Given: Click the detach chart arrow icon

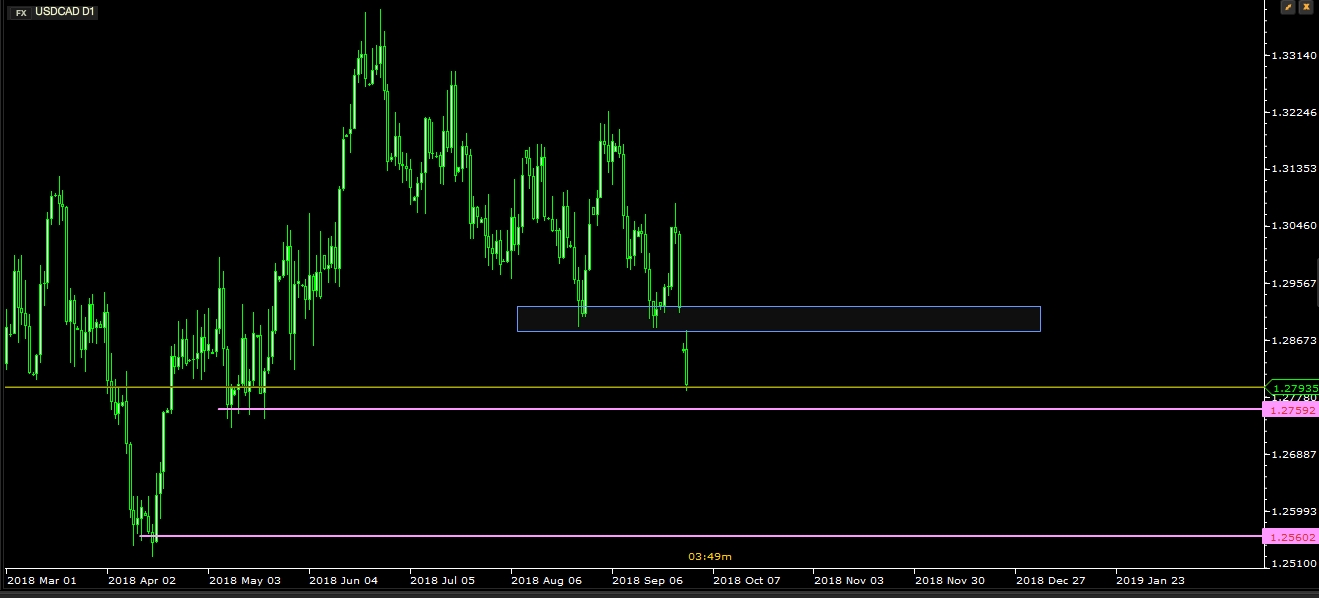Looking at the screenshot, I should coord(1288,7).
